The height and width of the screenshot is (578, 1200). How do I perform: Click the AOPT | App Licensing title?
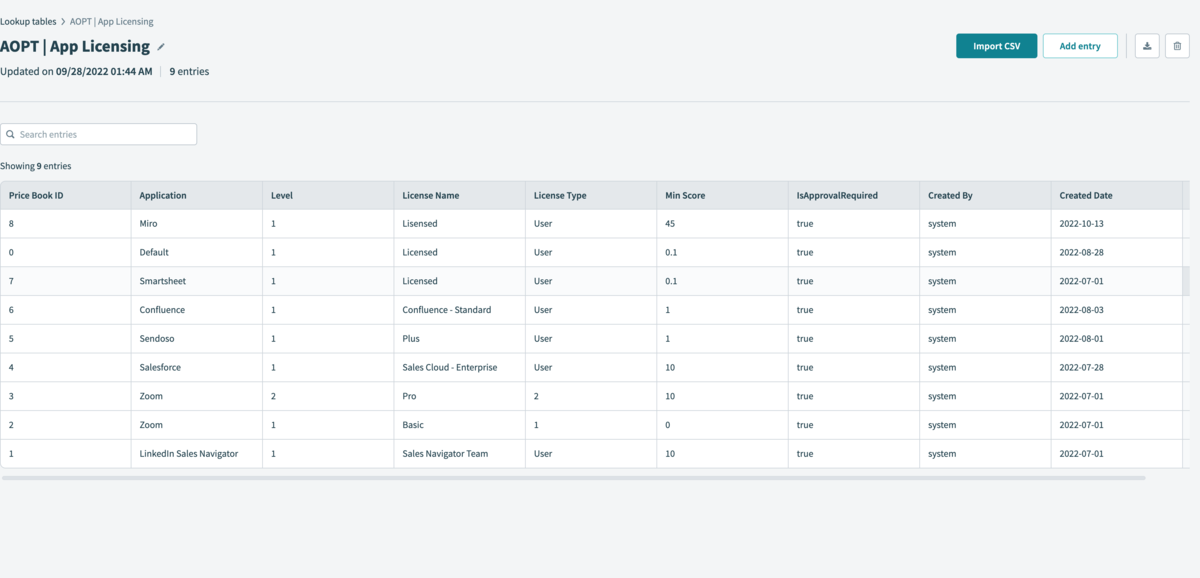click(x=75, y=46)
